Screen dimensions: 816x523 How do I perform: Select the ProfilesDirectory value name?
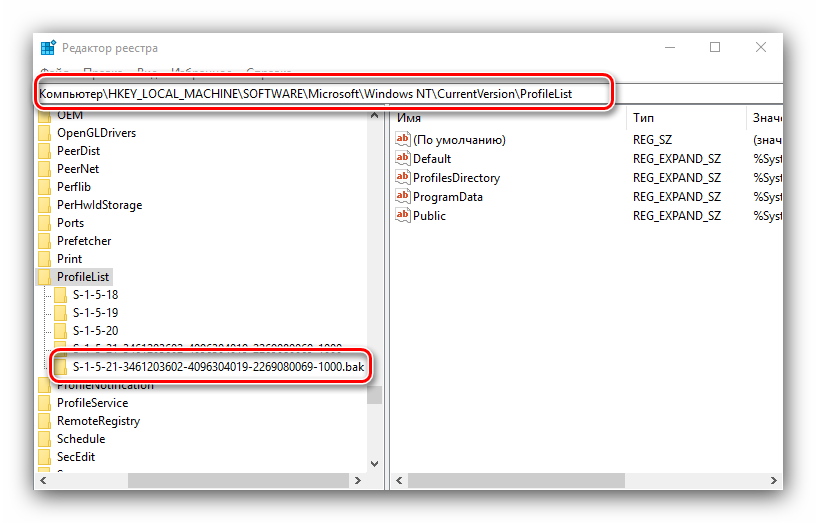(456, 178)
